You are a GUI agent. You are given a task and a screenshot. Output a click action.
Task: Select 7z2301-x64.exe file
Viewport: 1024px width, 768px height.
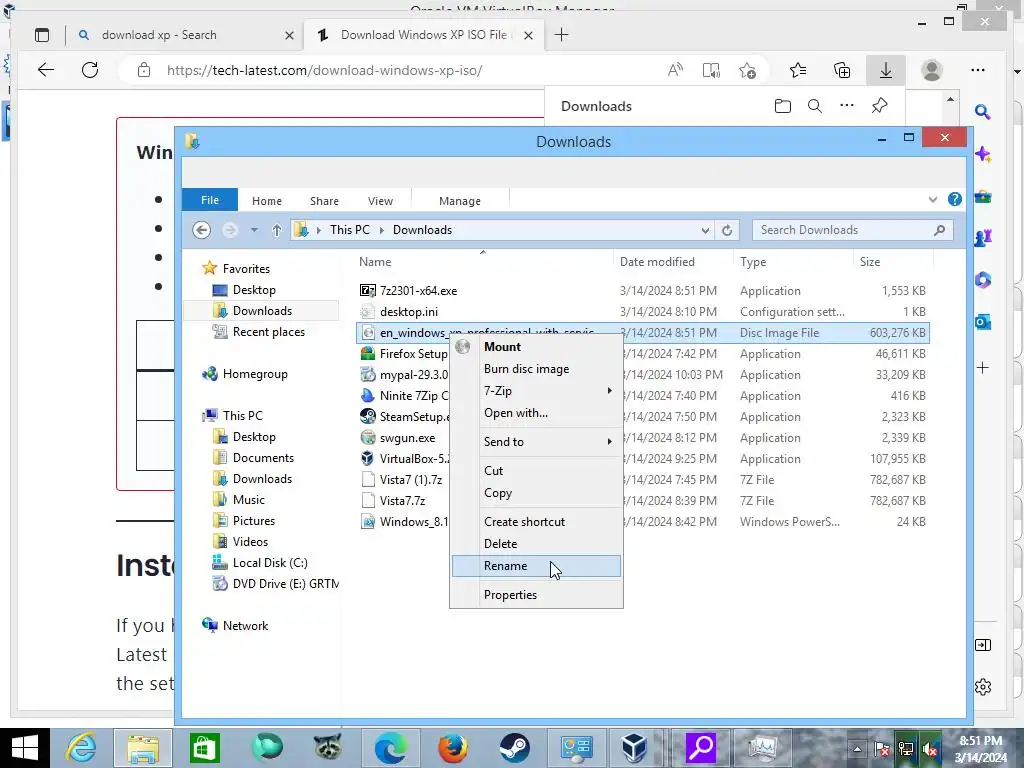pos(419,291)
